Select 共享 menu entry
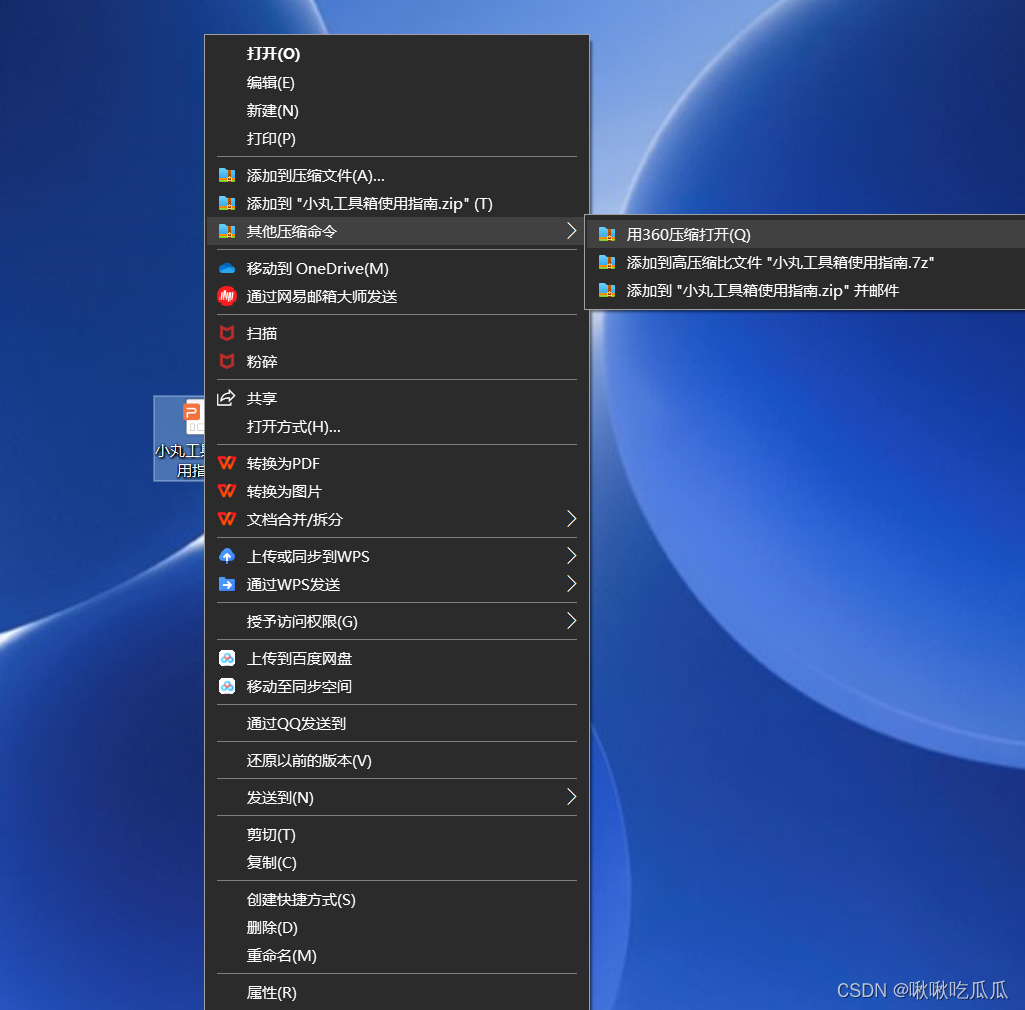The width and height of the screenshot is (1025, 1010). point(397,398)
